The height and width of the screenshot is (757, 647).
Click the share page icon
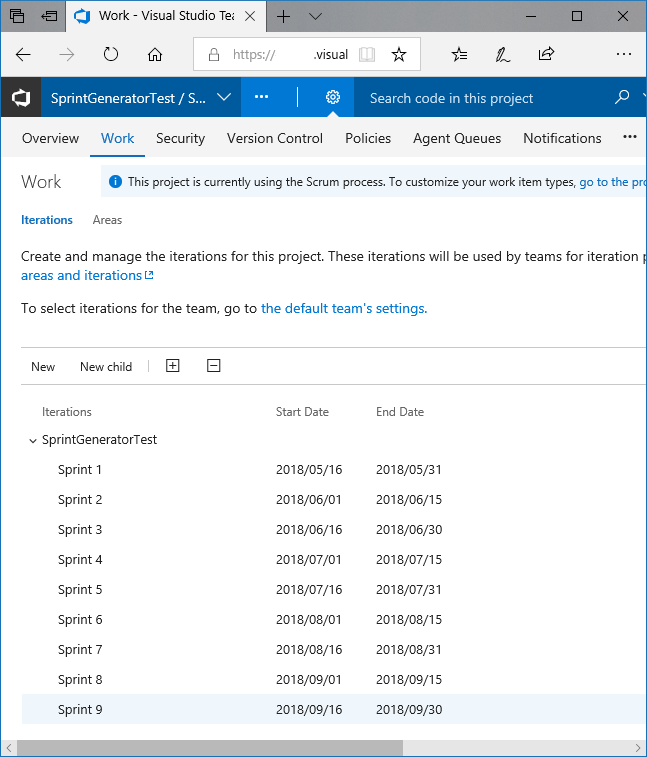pyautogui.click(x=546, y=54)
